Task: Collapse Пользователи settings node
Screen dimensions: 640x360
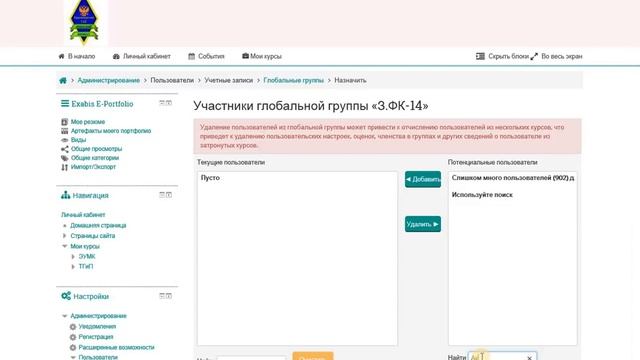Action: click(x=73, y=357)
